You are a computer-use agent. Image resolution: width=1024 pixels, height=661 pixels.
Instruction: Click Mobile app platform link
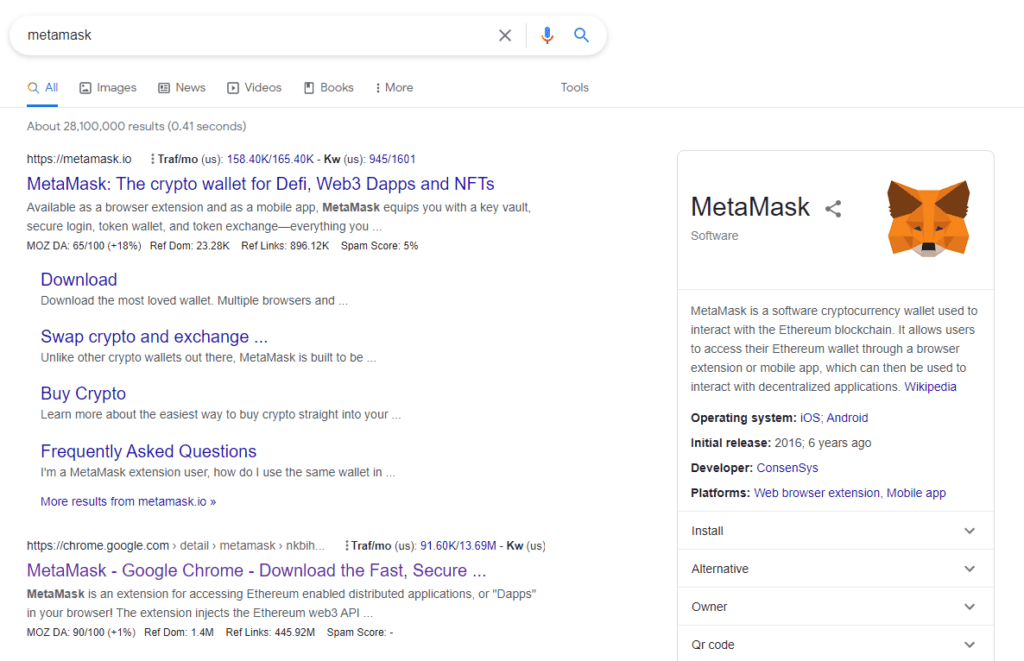(916, 493)
